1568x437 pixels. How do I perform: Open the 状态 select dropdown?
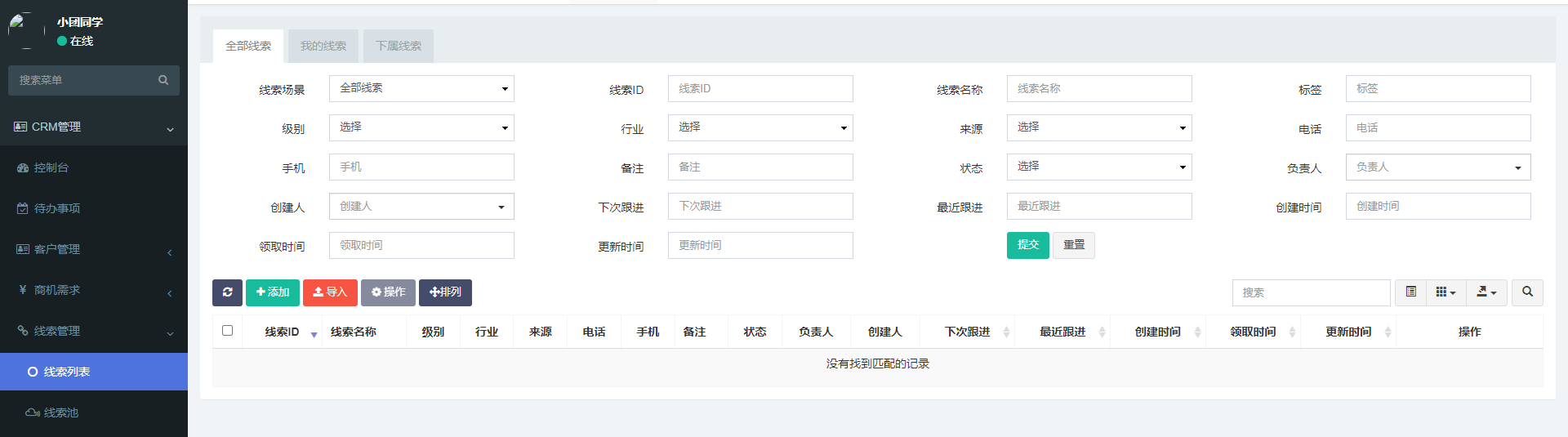click(x=1099, y=167)
